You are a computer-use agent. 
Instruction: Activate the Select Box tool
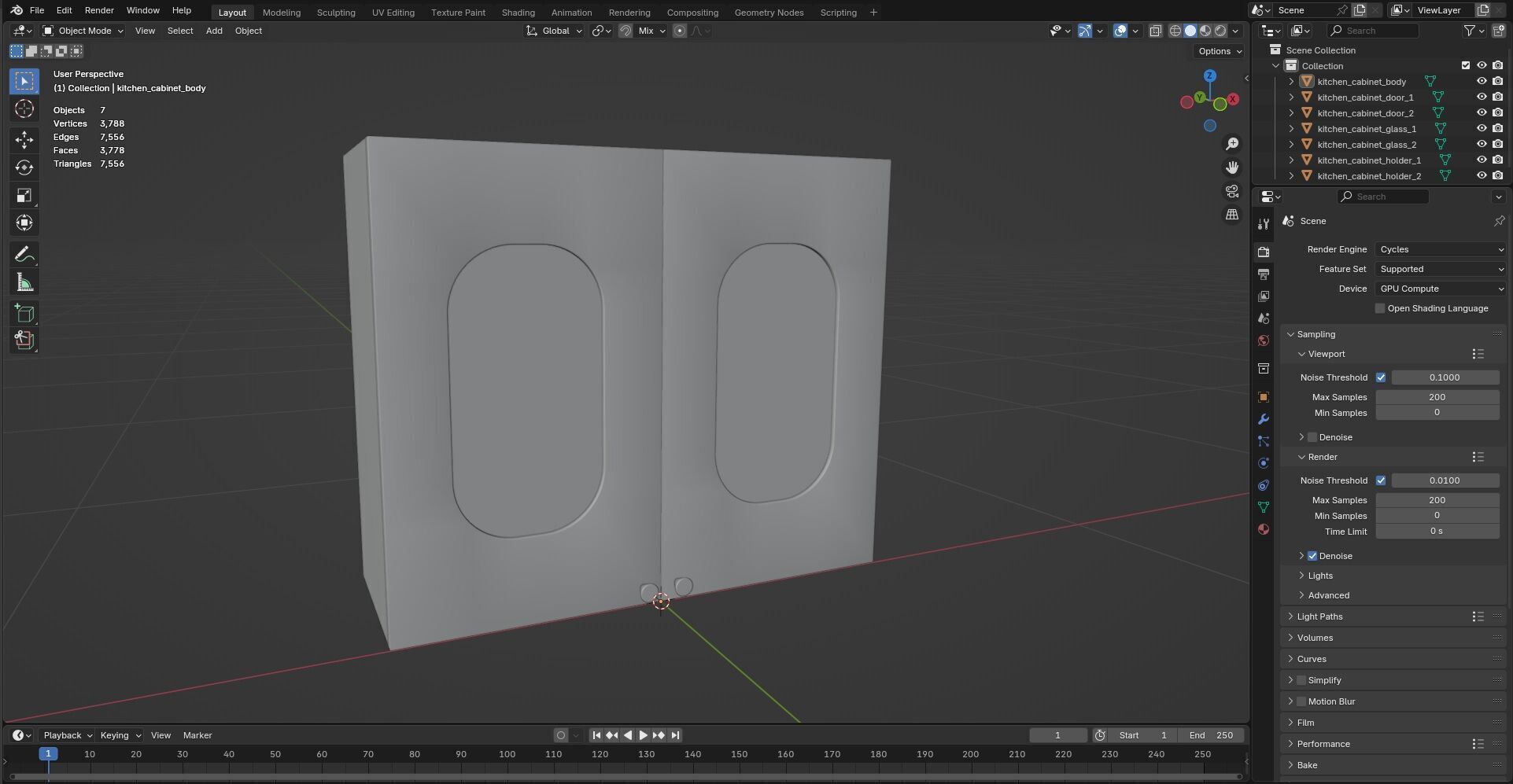point(24,81)
